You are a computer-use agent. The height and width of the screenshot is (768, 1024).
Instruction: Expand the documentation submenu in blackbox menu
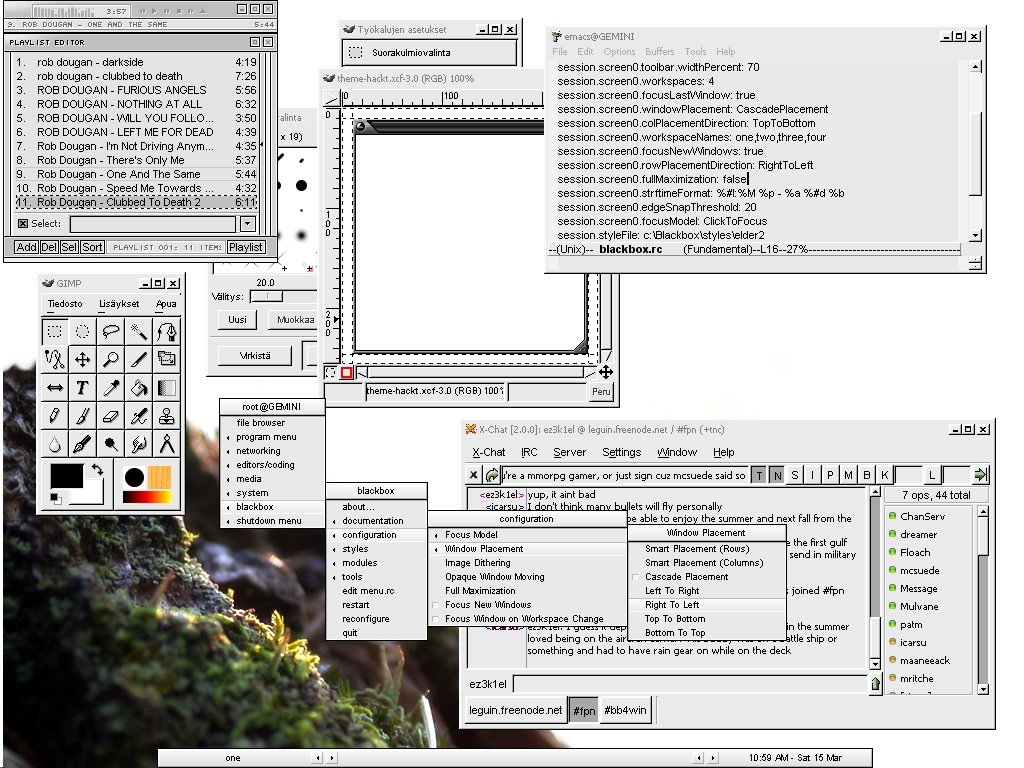[x=377, y=521]
